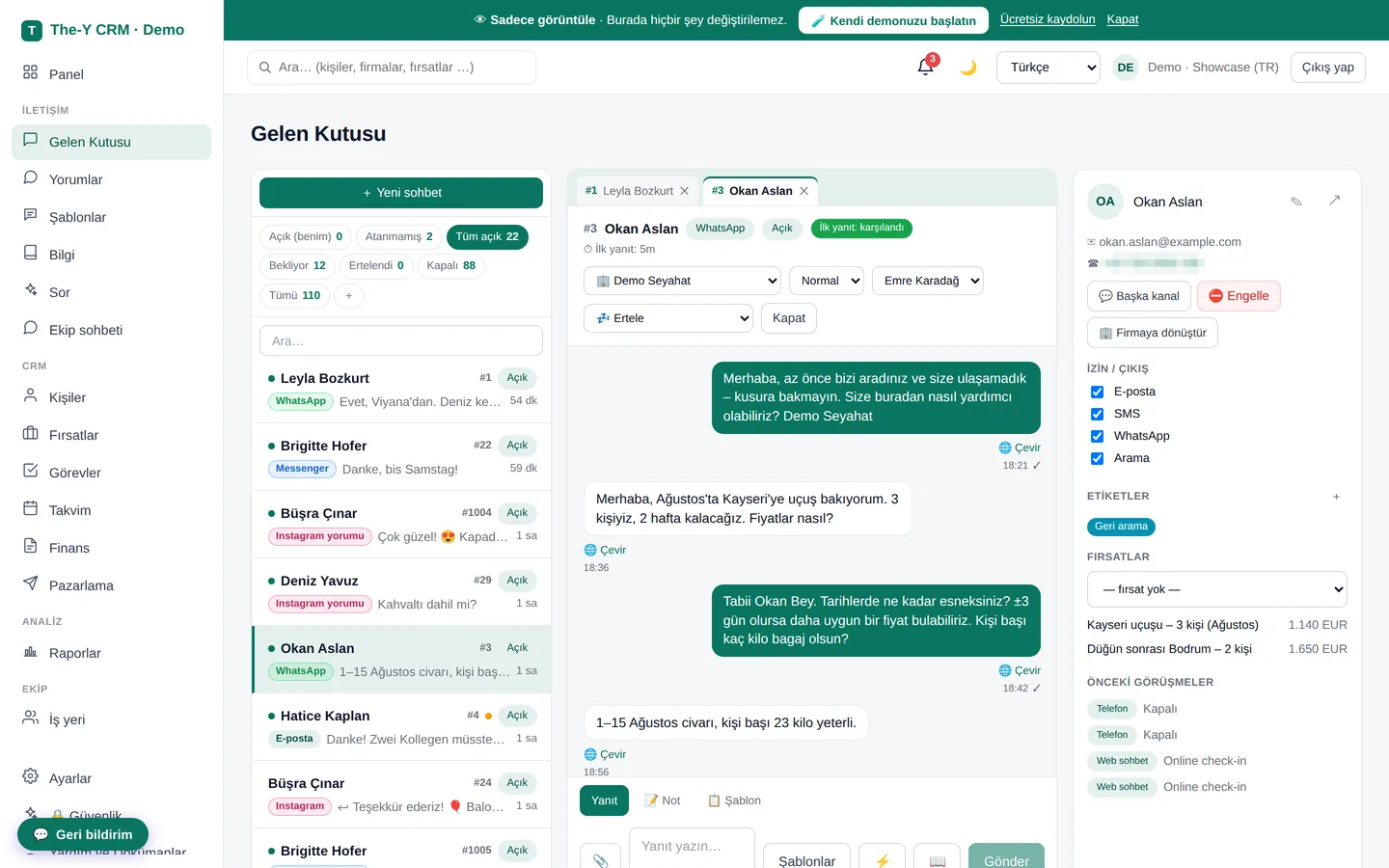Screen dimensions: 1389x868
Task: Open the Türkçe language dropdown
Action: [1049, 68]
